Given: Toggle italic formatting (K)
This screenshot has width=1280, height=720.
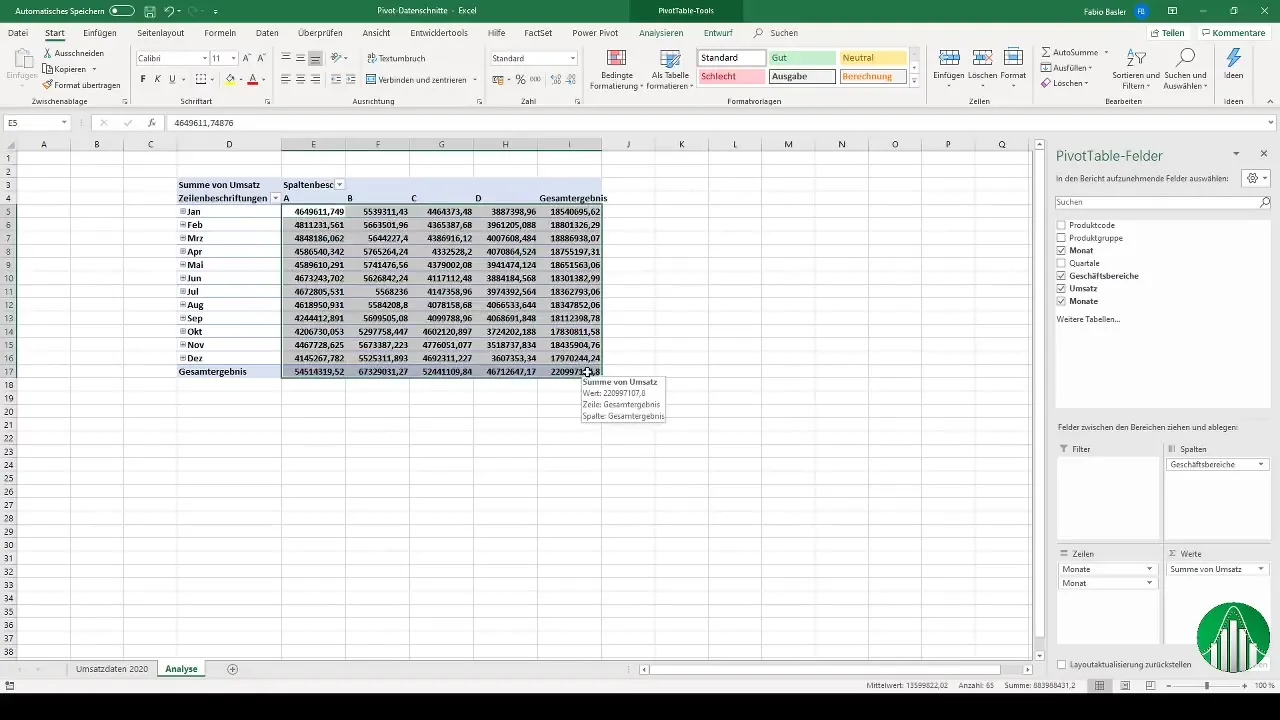Looking at the screenshot, I should pyautogui.click(x=158, y=79).
